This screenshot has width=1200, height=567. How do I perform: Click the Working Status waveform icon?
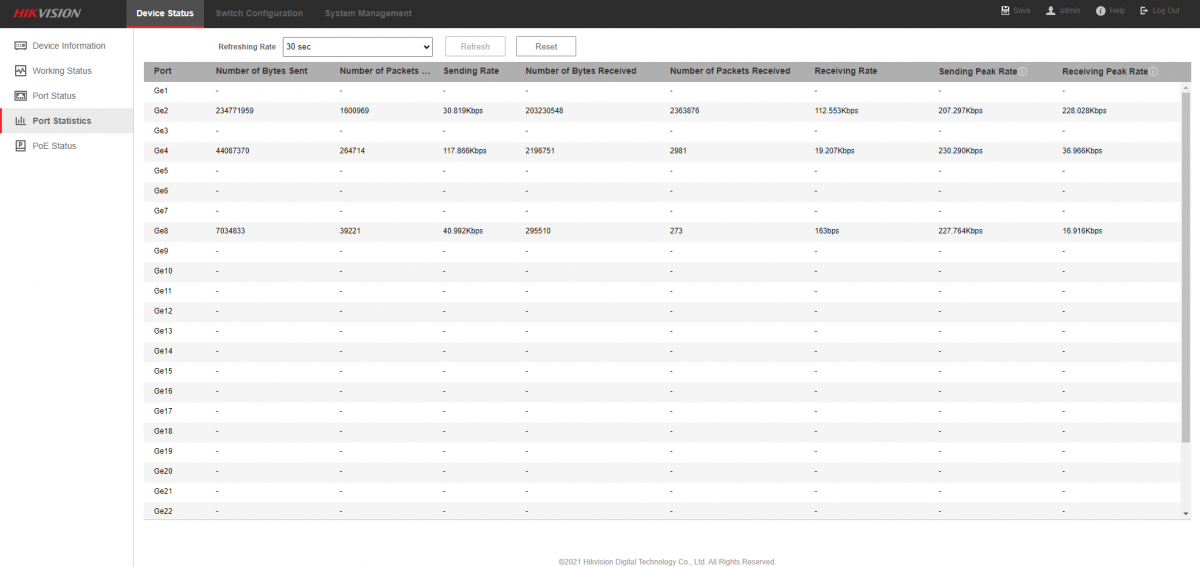coord(21,71)
